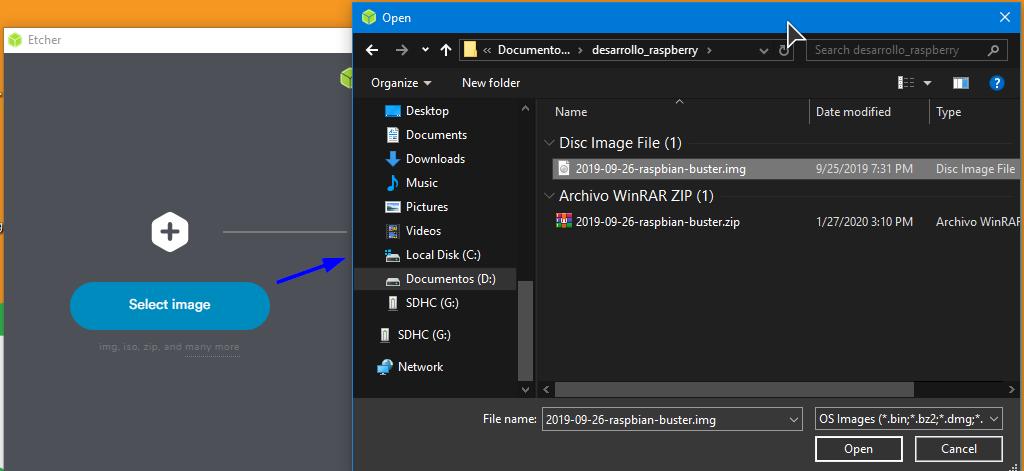Expand the File name dropdown arrow
Image resolution: width=1024 pixels, height=471 pixels.
click(x=793, y=420)
